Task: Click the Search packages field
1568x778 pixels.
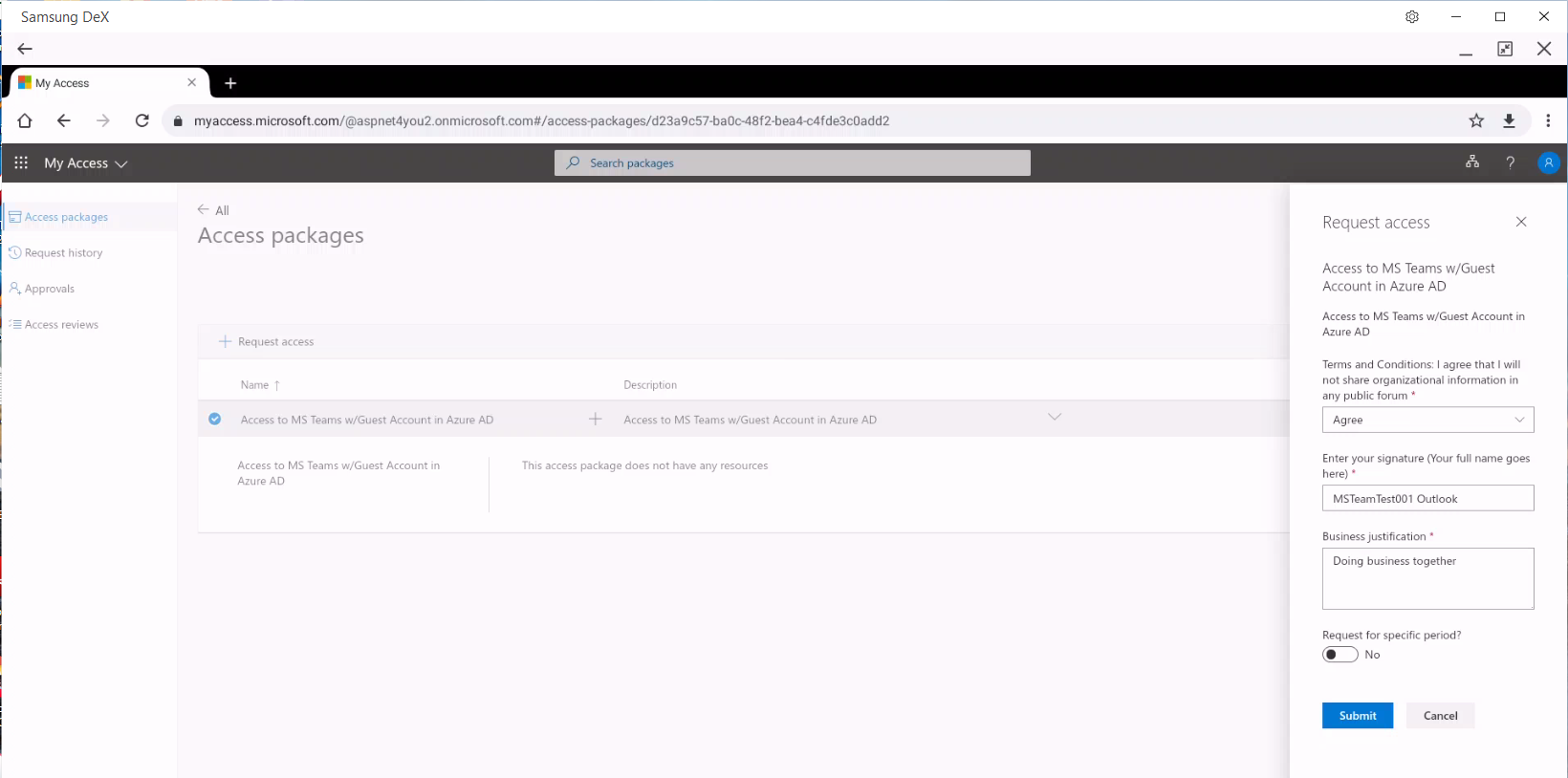Action: (792, 163)
